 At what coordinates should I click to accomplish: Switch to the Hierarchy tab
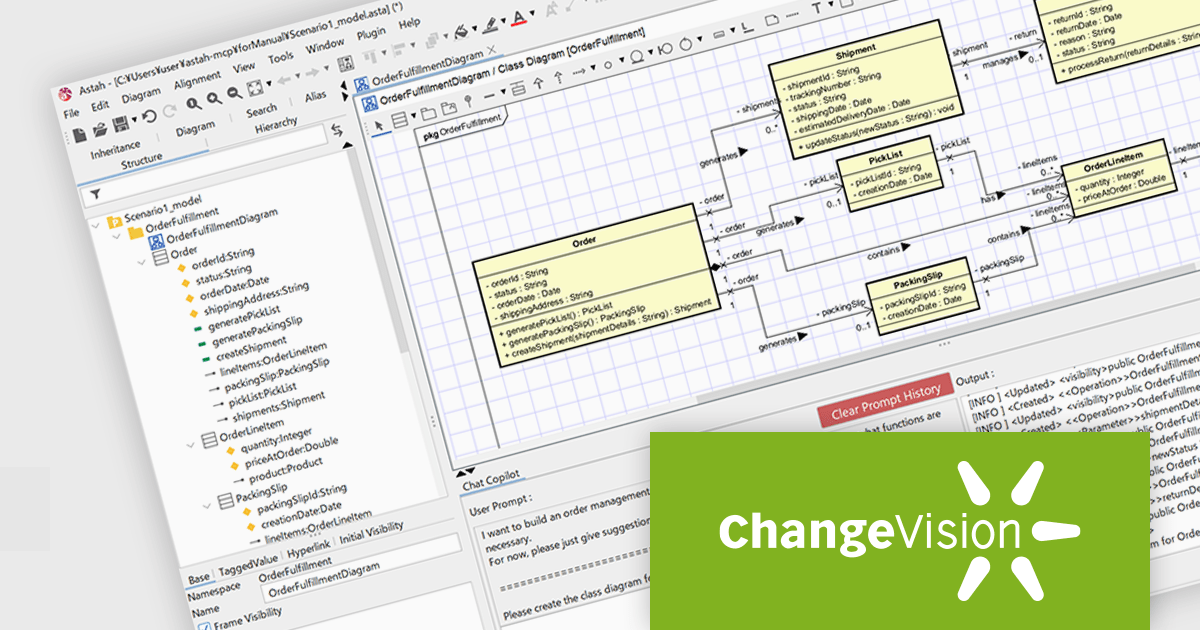pos(276,125)
